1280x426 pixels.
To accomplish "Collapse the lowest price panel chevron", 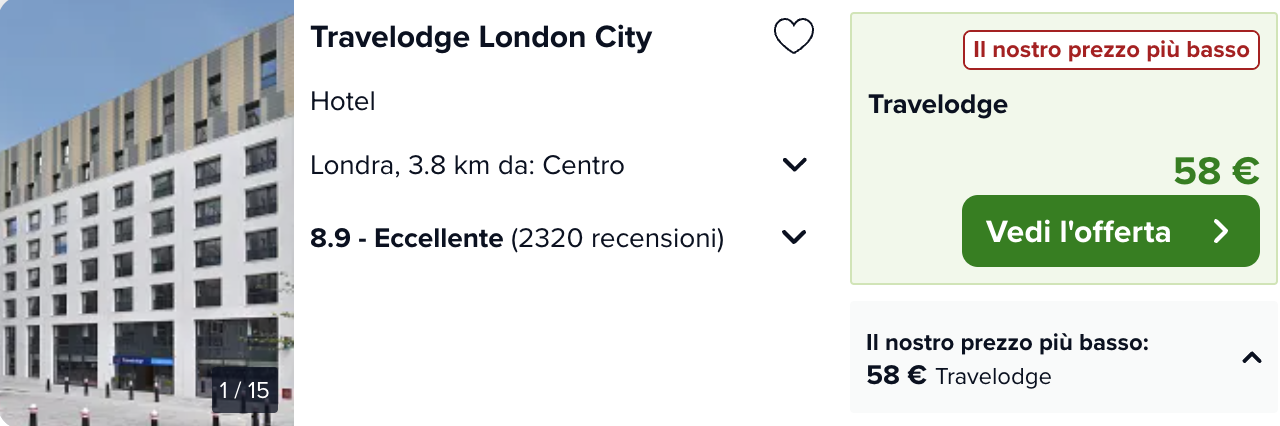I will 1251,357.
